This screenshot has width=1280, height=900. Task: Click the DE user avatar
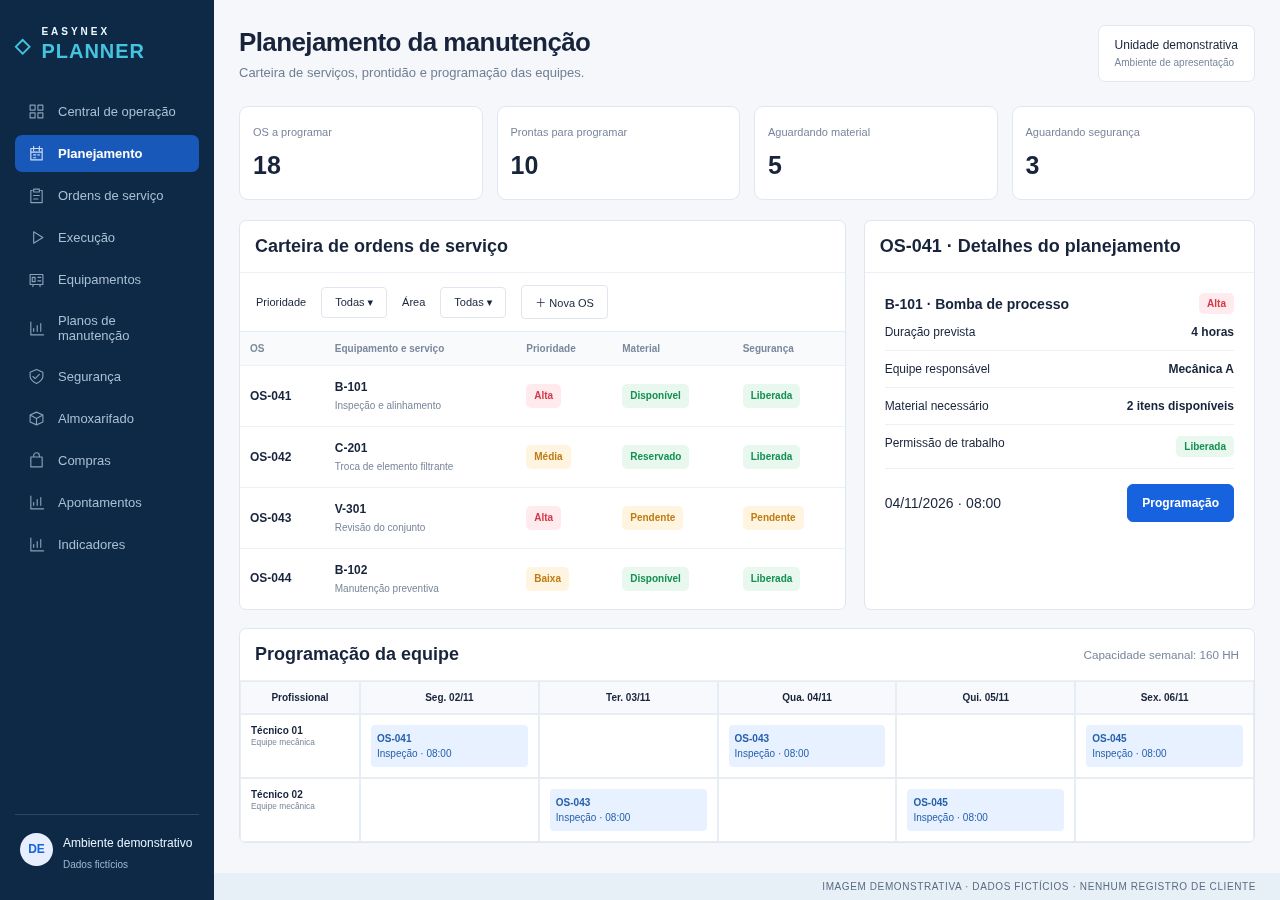pyautogui.click(x=36, y=850)
